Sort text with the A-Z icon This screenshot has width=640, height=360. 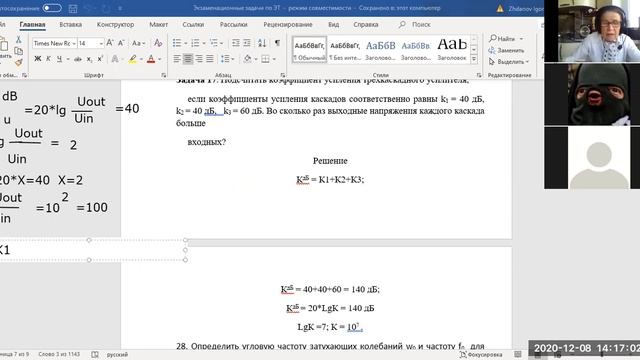click(x=262, y=43)
